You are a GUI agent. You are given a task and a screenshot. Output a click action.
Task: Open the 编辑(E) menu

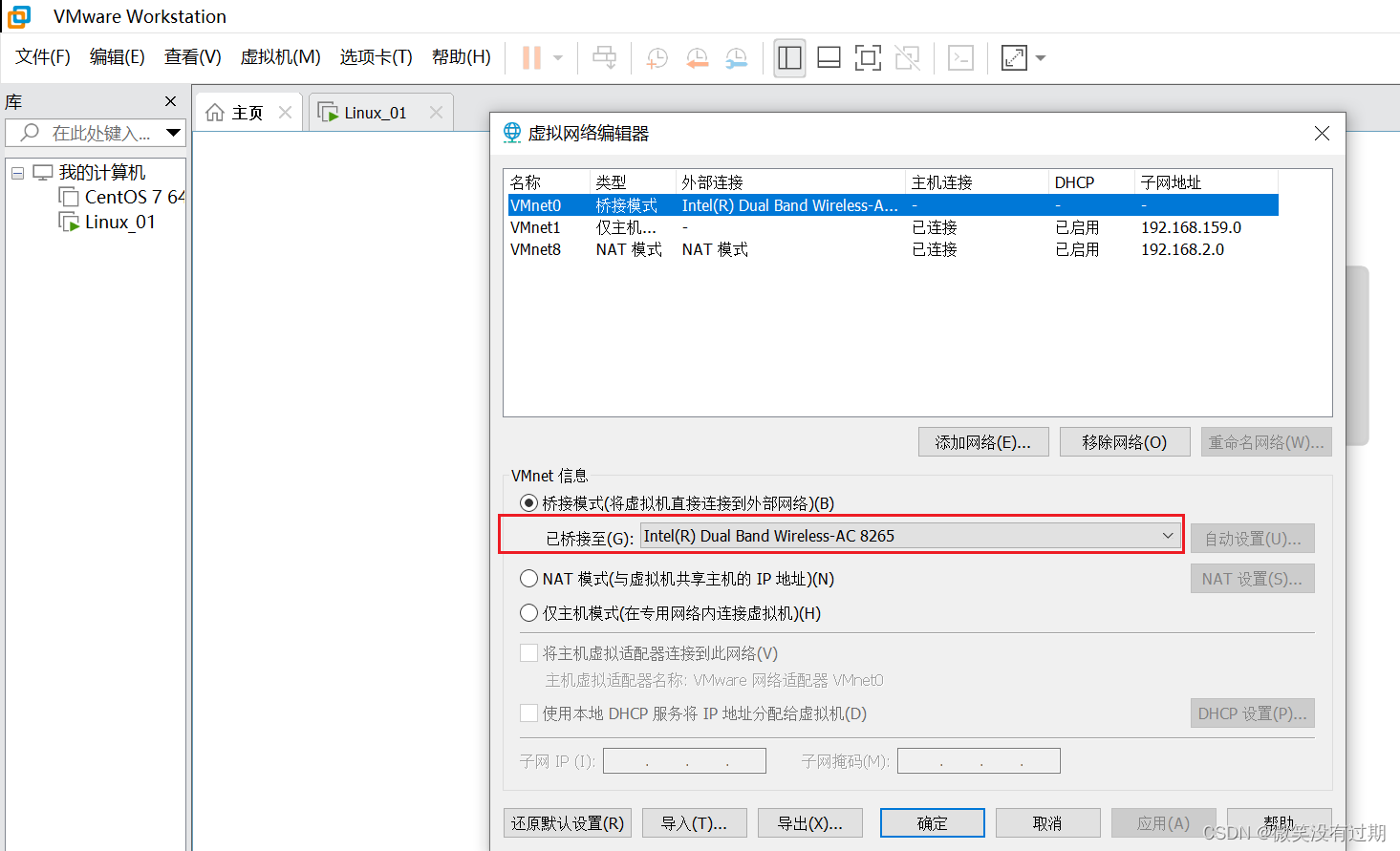coord(118,57)
